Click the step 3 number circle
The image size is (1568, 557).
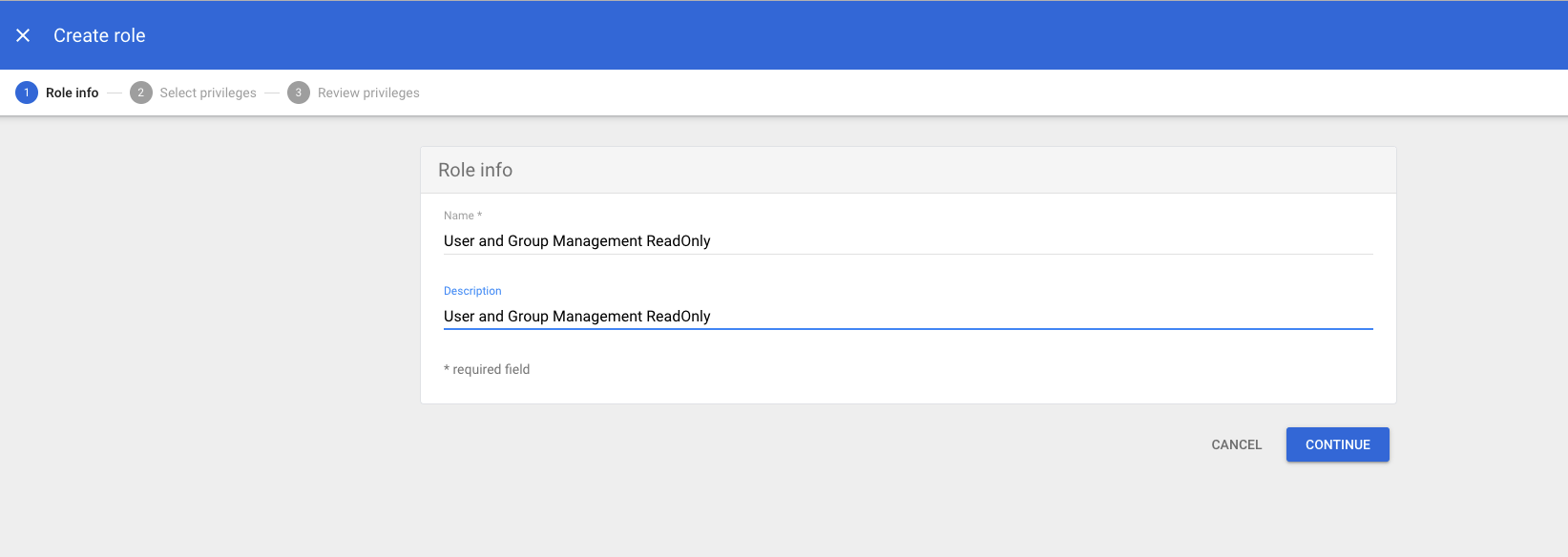[x=299, y=93]
